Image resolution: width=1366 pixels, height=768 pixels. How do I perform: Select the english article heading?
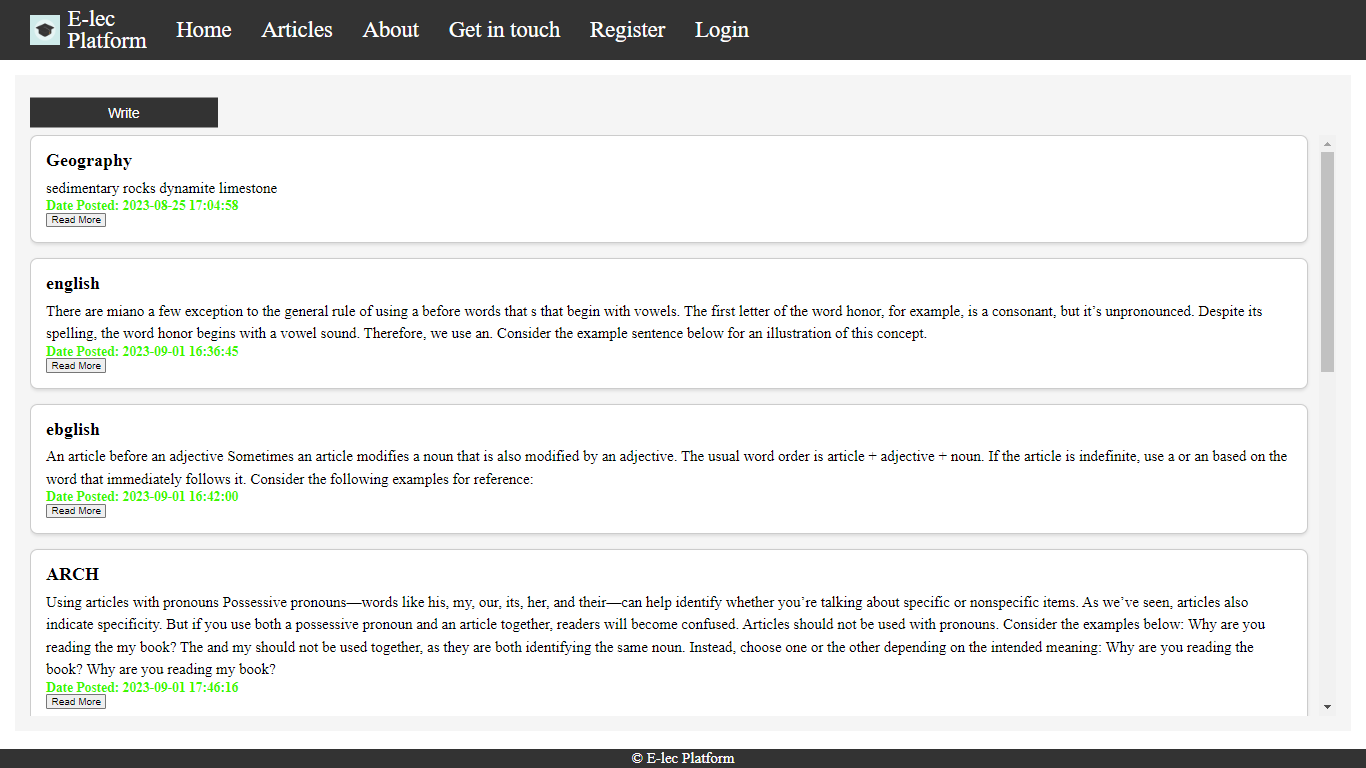point(73,284)
